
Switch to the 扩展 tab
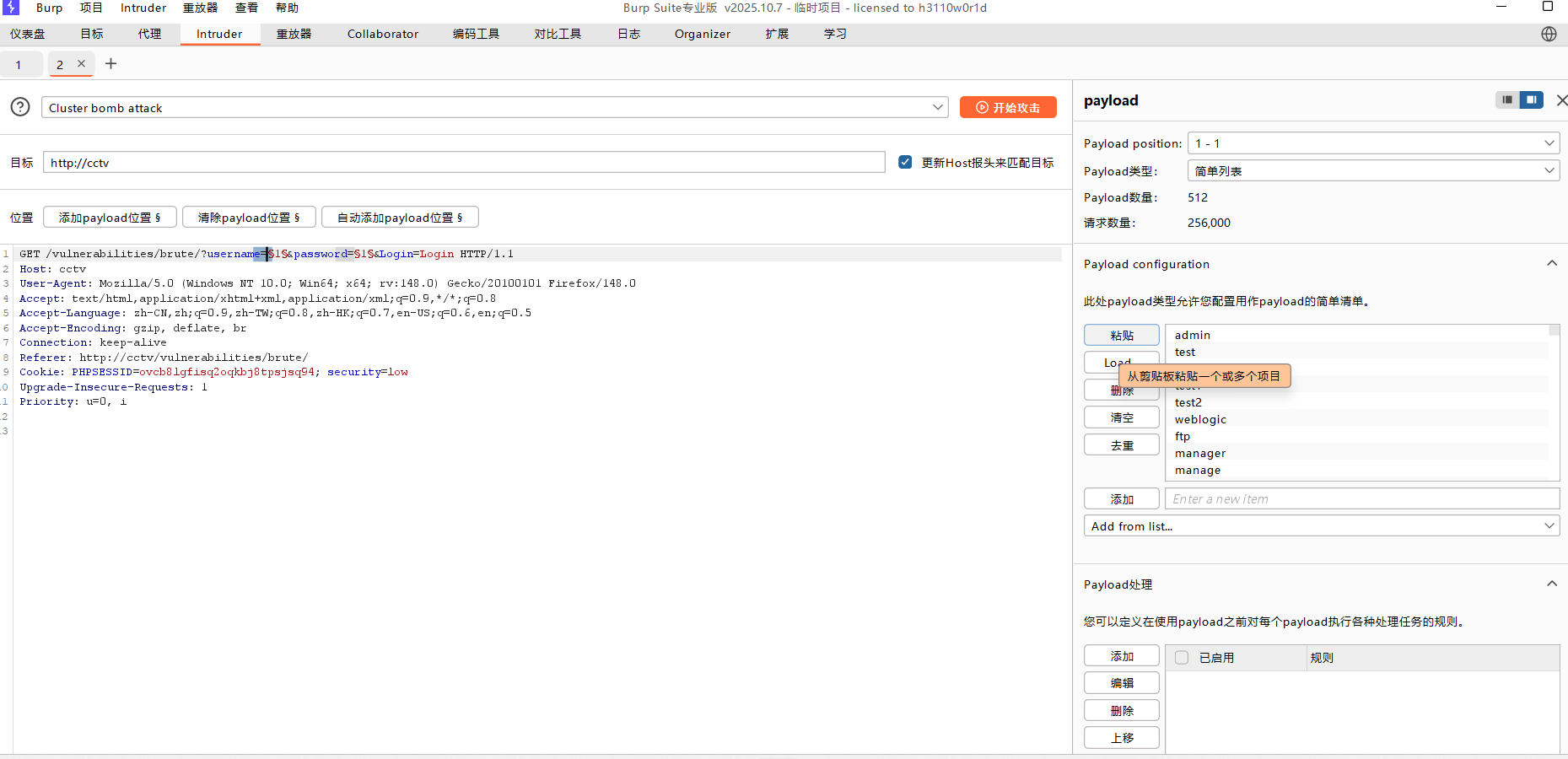pyautogui.click(x=777, y=34)
